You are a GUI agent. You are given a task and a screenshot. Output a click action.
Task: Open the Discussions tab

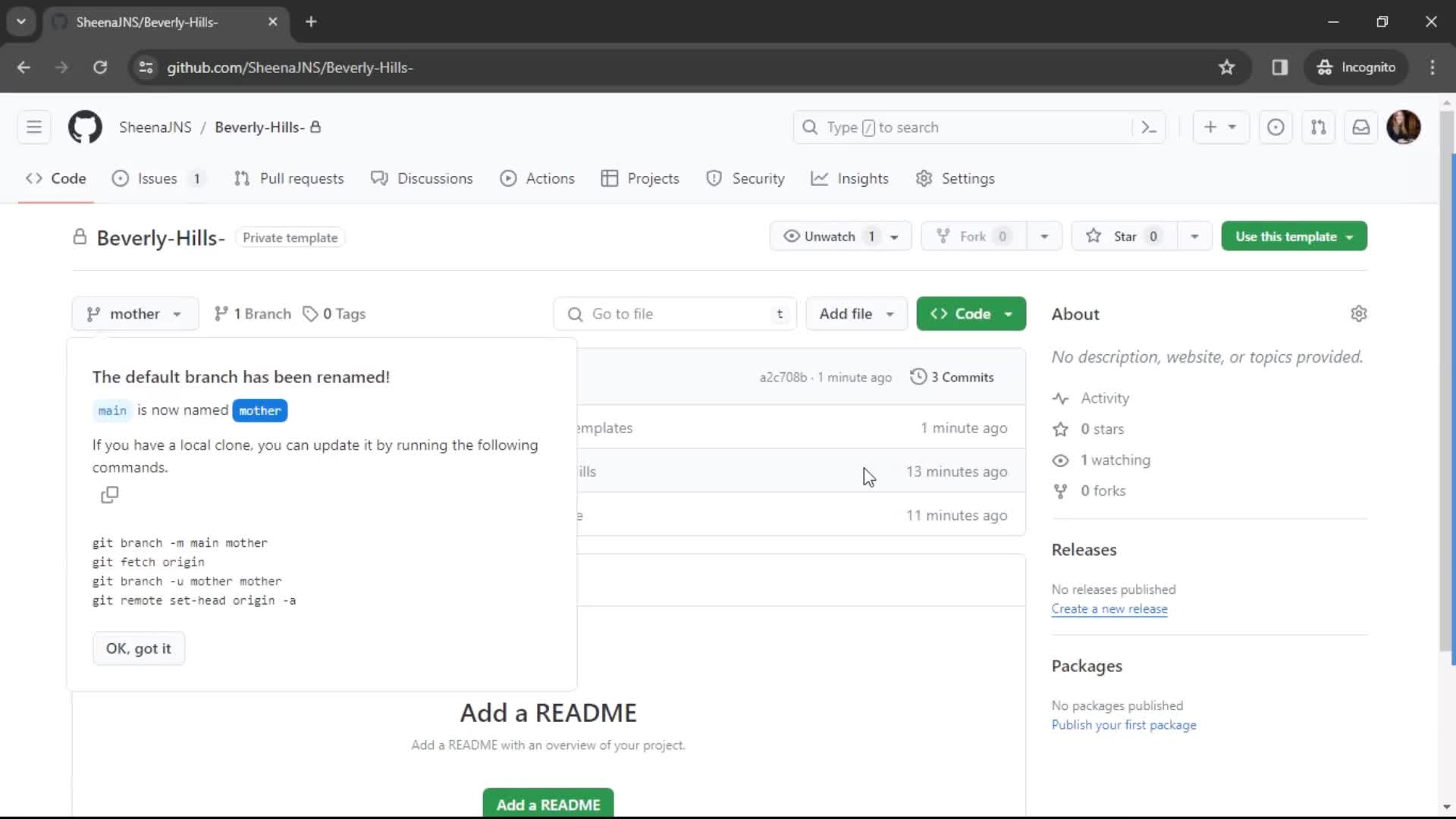[422, 179]
